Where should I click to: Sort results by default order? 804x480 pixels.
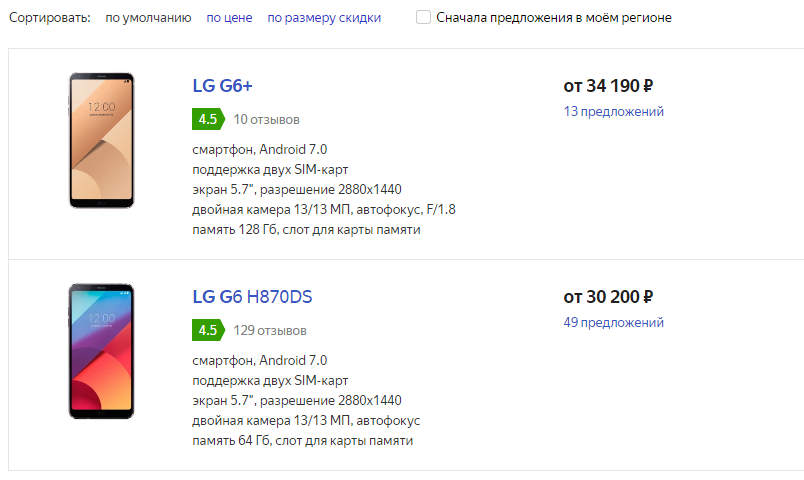(148, 18)
